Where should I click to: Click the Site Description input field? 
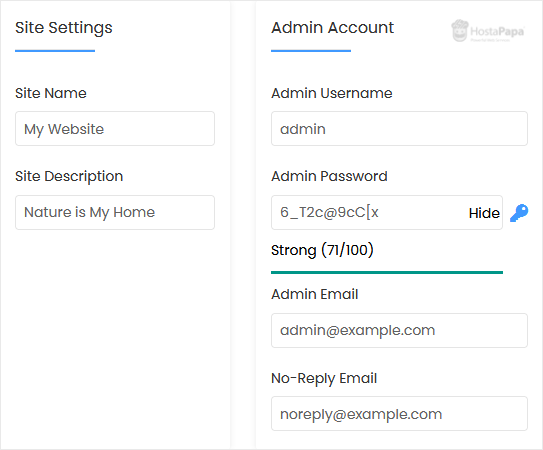click(115, 212)
